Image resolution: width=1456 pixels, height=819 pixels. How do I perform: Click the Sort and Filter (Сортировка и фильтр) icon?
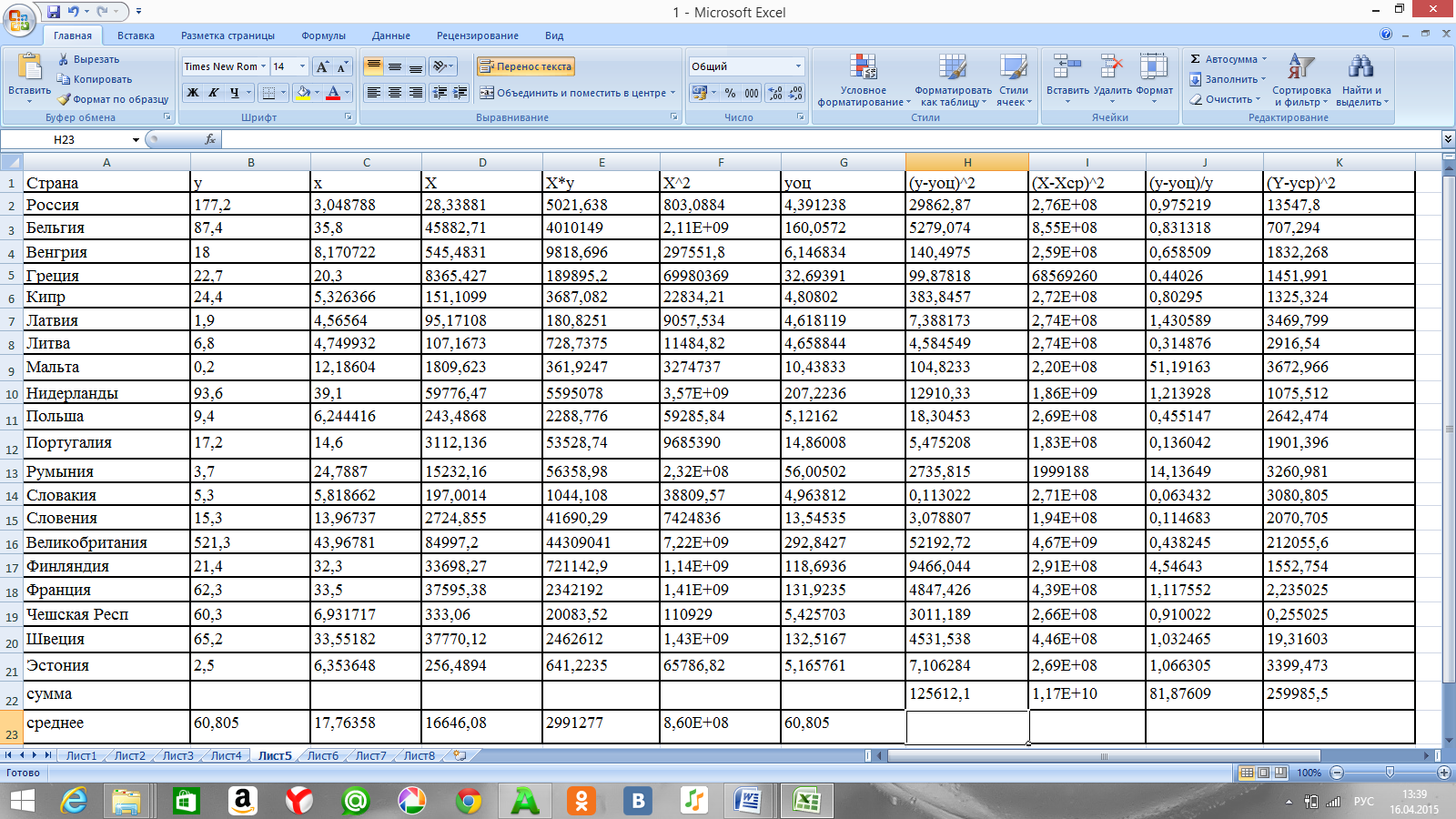tap(1300, 80)
